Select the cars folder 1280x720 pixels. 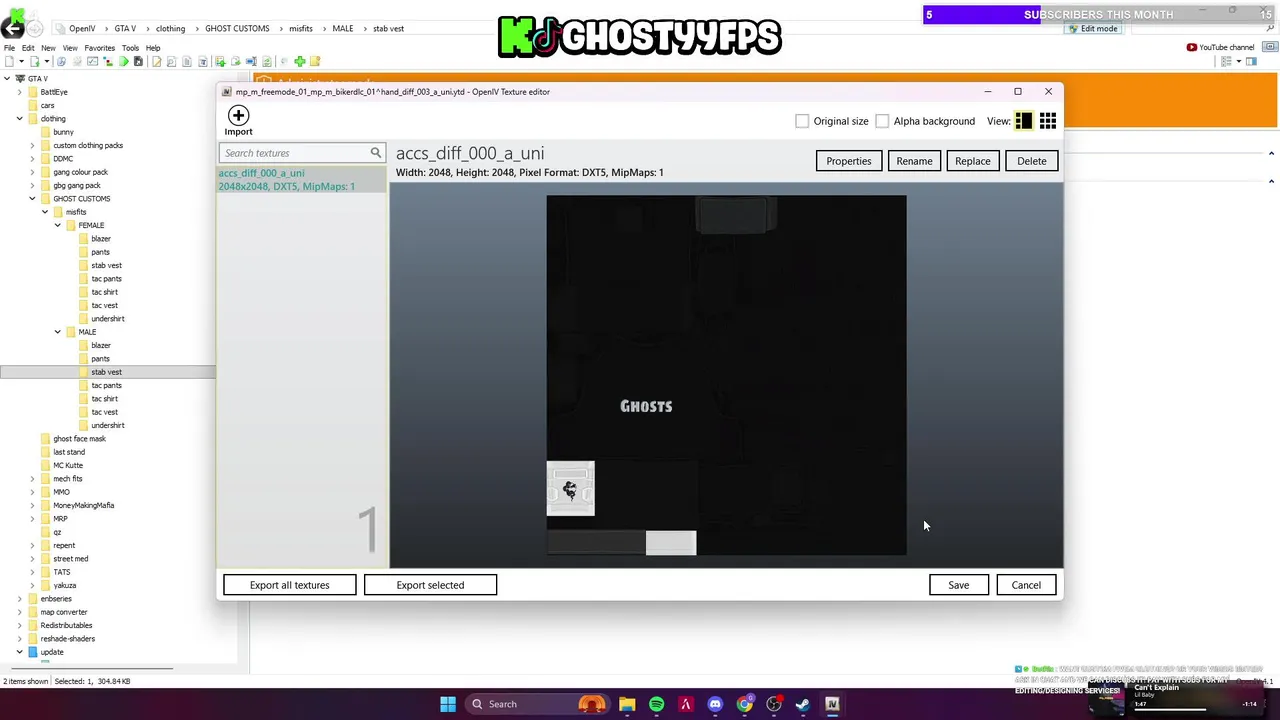[47, 105]
